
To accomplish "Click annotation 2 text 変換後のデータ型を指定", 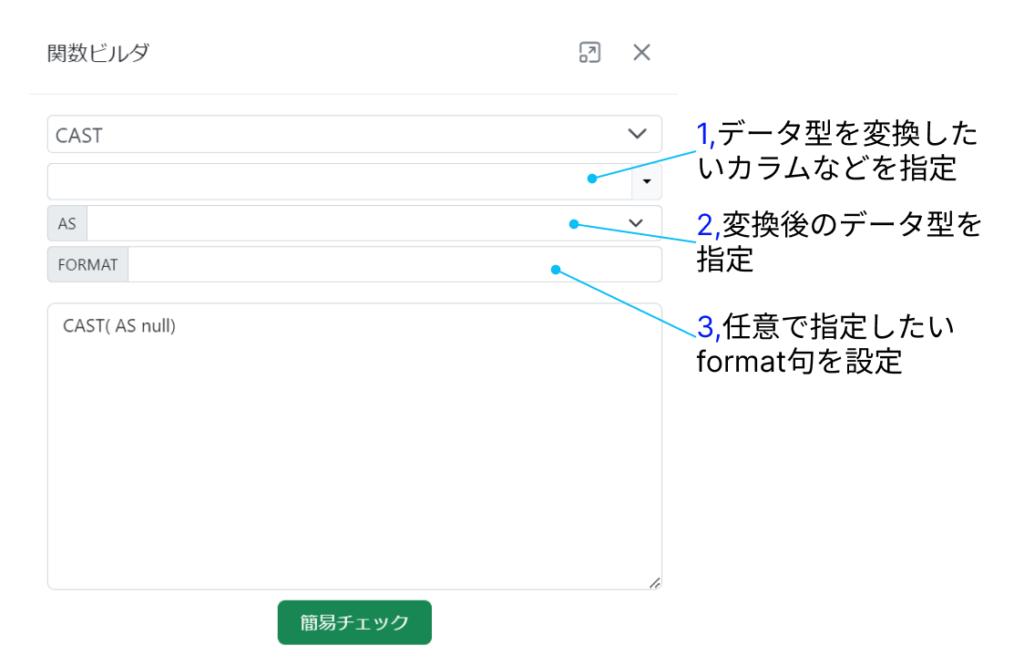I will click(x=838, y=241).
